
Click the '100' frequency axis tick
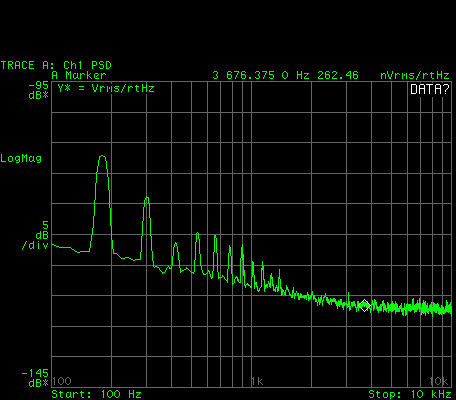pos(62,381)
